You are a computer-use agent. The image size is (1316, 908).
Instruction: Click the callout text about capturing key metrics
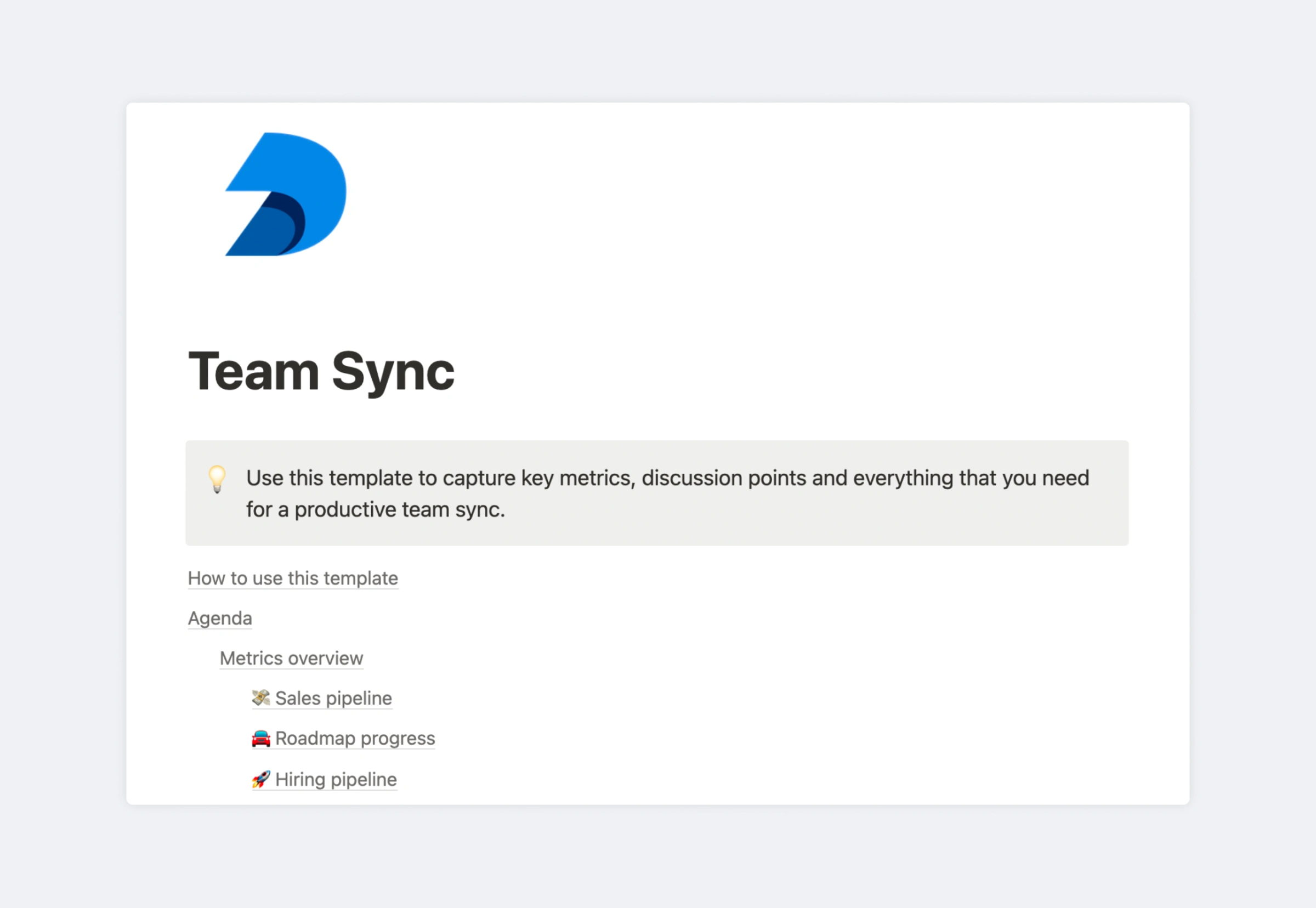667,493
